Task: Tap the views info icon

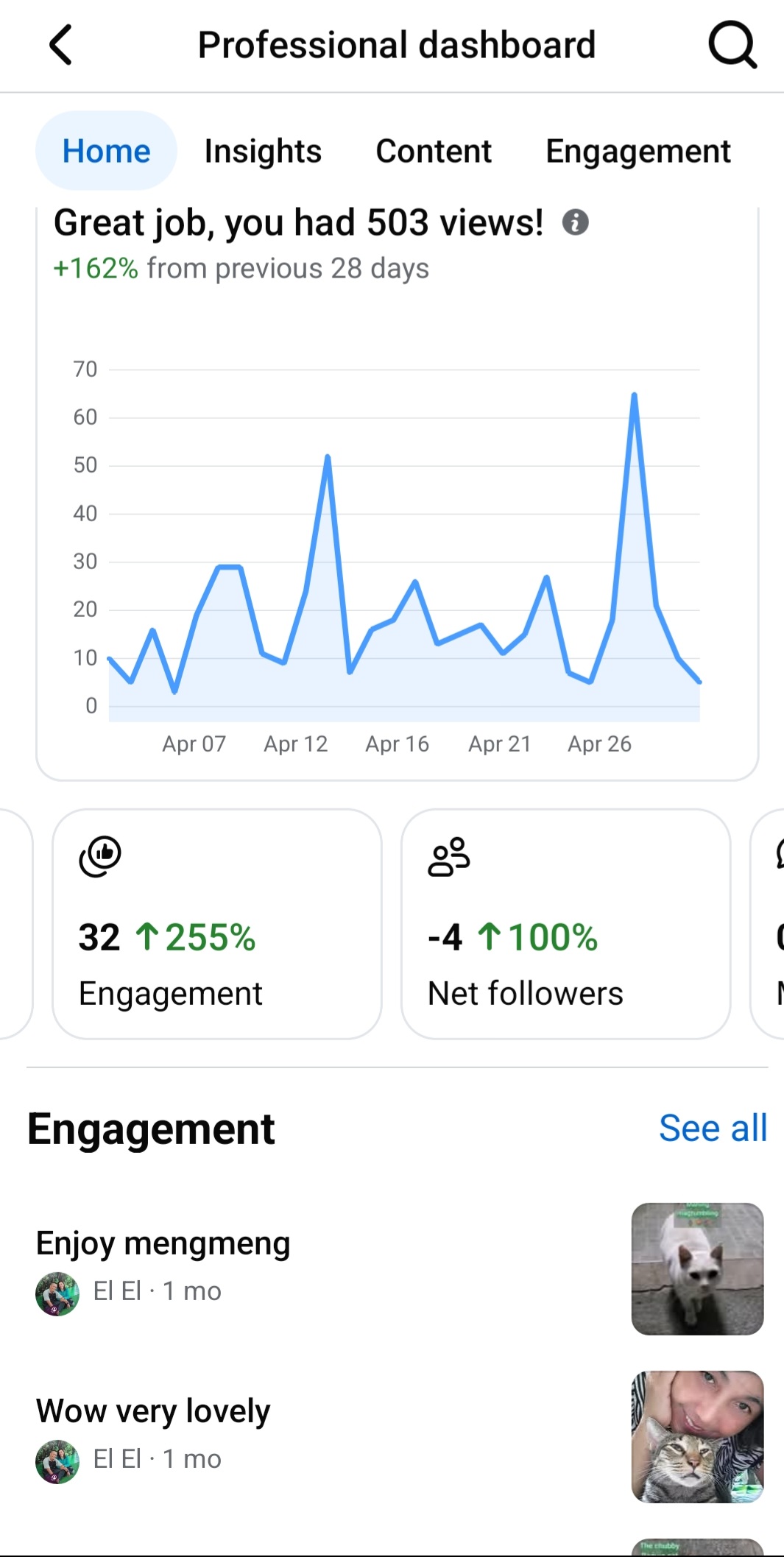Action: pyautogui.click(x=575, y=222)
